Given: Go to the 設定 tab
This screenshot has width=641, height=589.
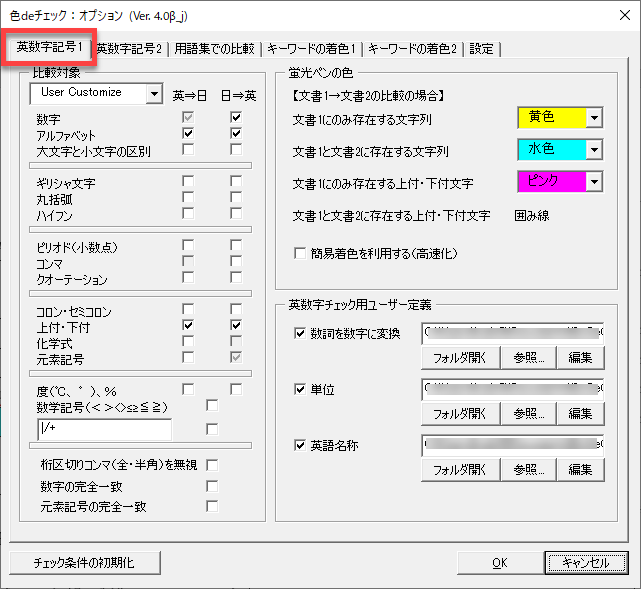Looking at the screenshot, I should tap(481, 48).
